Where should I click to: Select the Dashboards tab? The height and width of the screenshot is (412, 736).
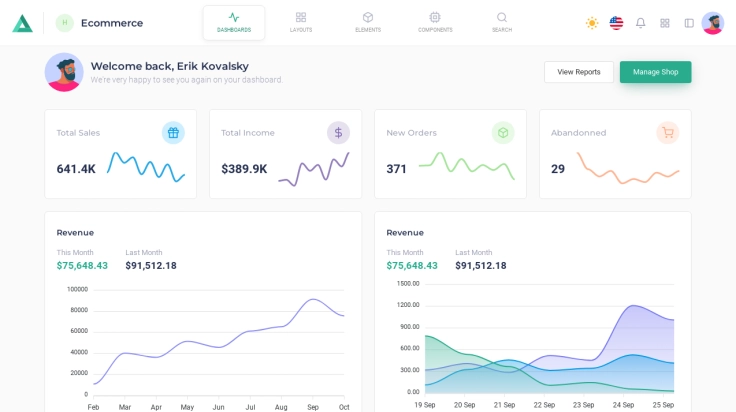[234, 22]
